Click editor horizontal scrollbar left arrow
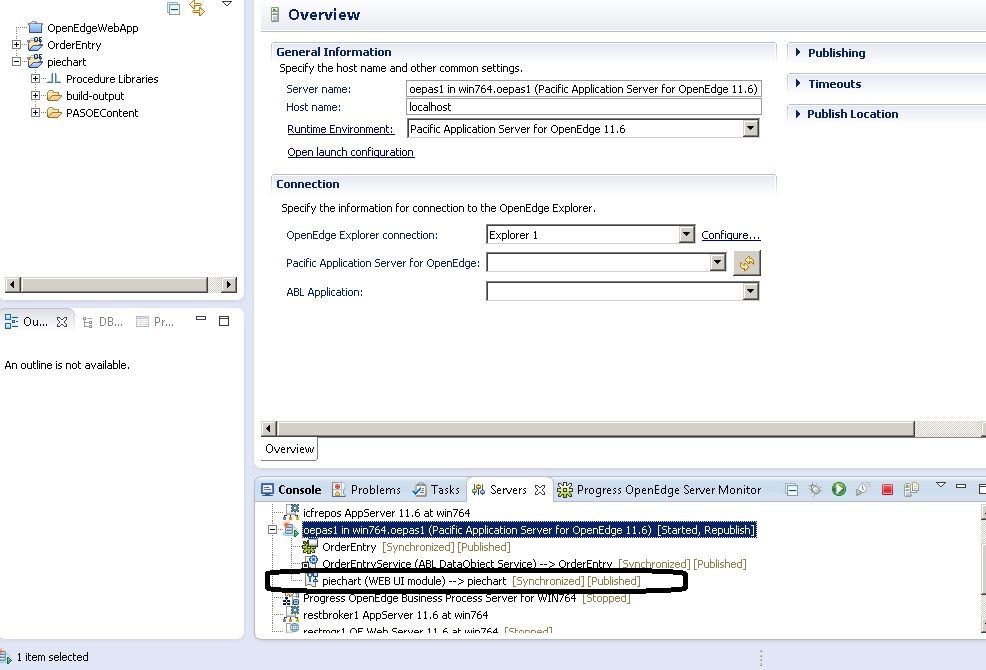The height and width of the screenshot is (670, 986). [269, 428]
